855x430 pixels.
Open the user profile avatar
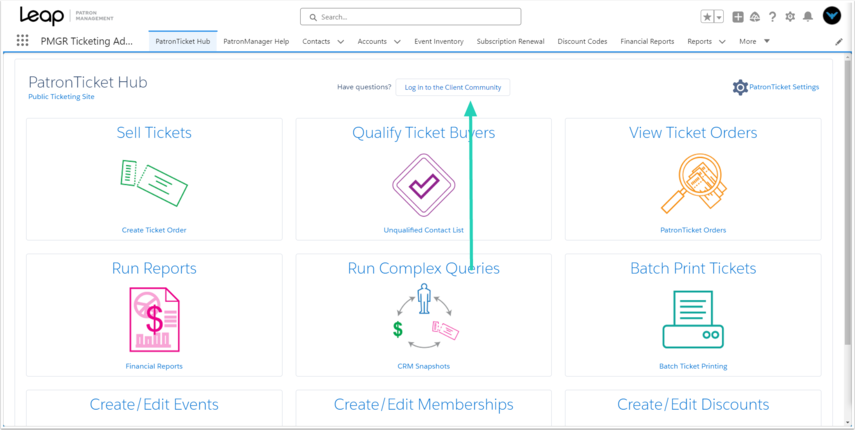(x=832, y=16)
